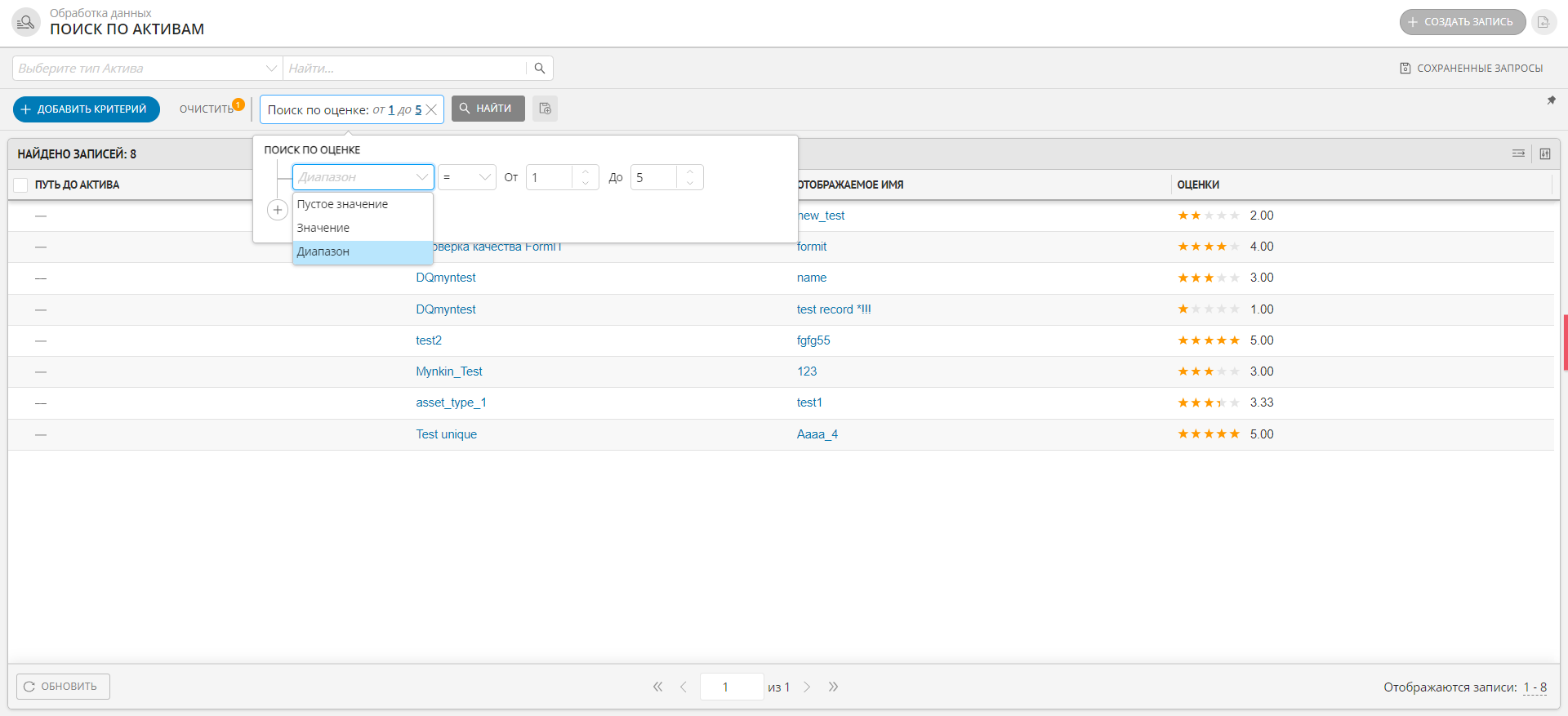Open the test1 record link

point(810,402)
